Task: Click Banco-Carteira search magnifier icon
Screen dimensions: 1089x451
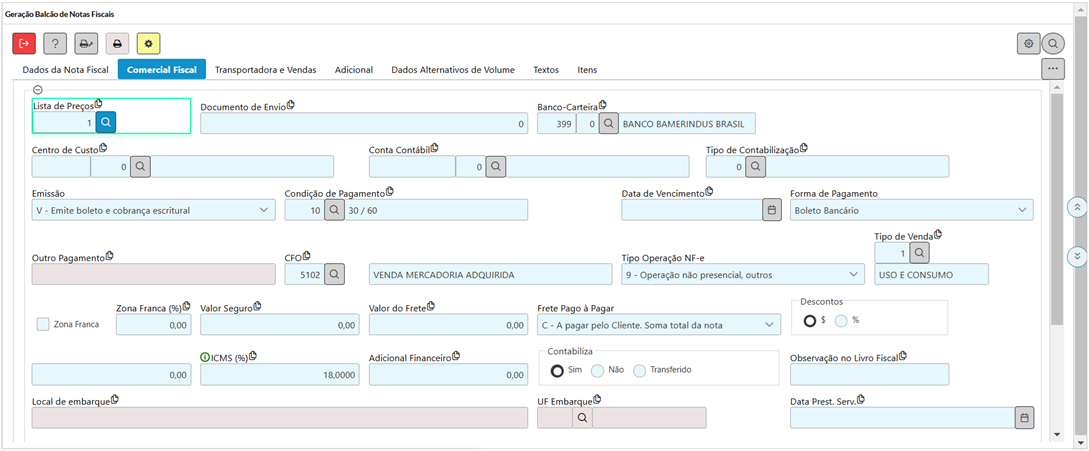Action: (608, 123)
